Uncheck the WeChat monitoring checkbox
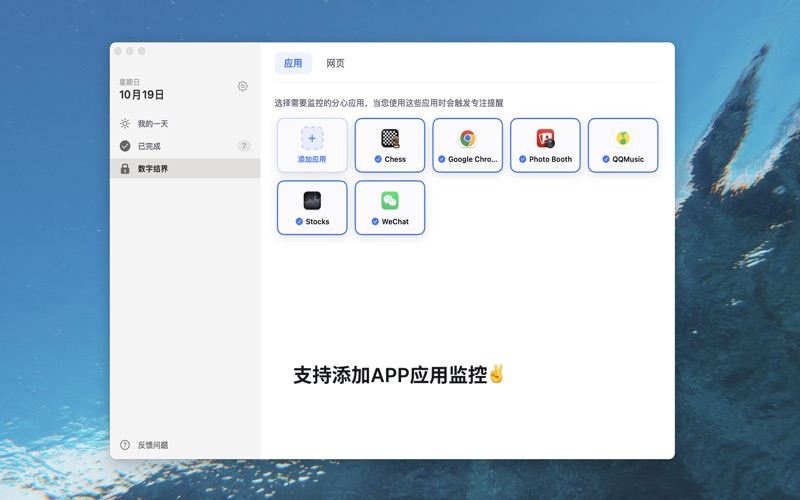 375,222
